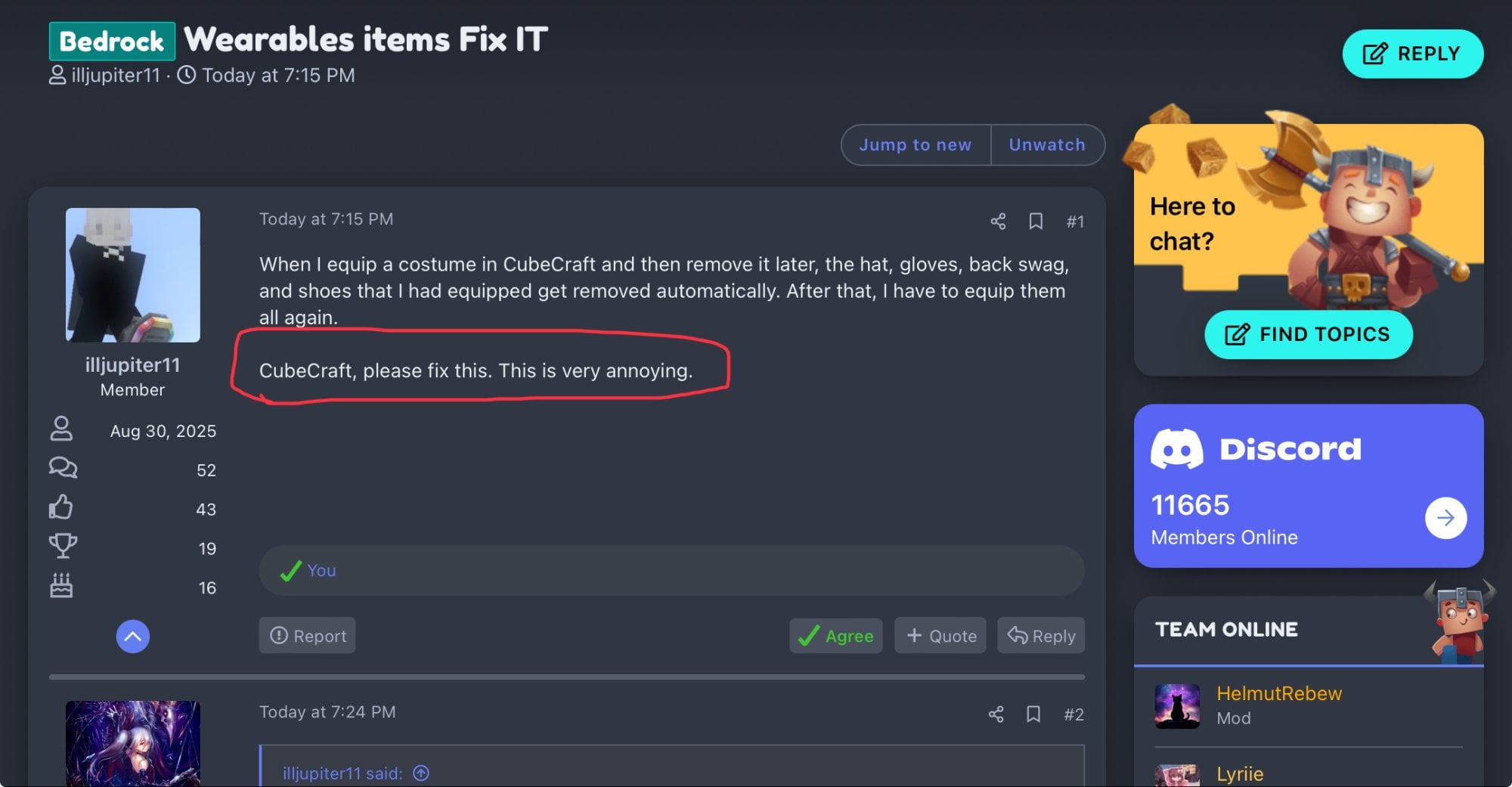Collapse user info with the up-chevron button
Screen dimensions: 1512x787
(x=132, y=637)
